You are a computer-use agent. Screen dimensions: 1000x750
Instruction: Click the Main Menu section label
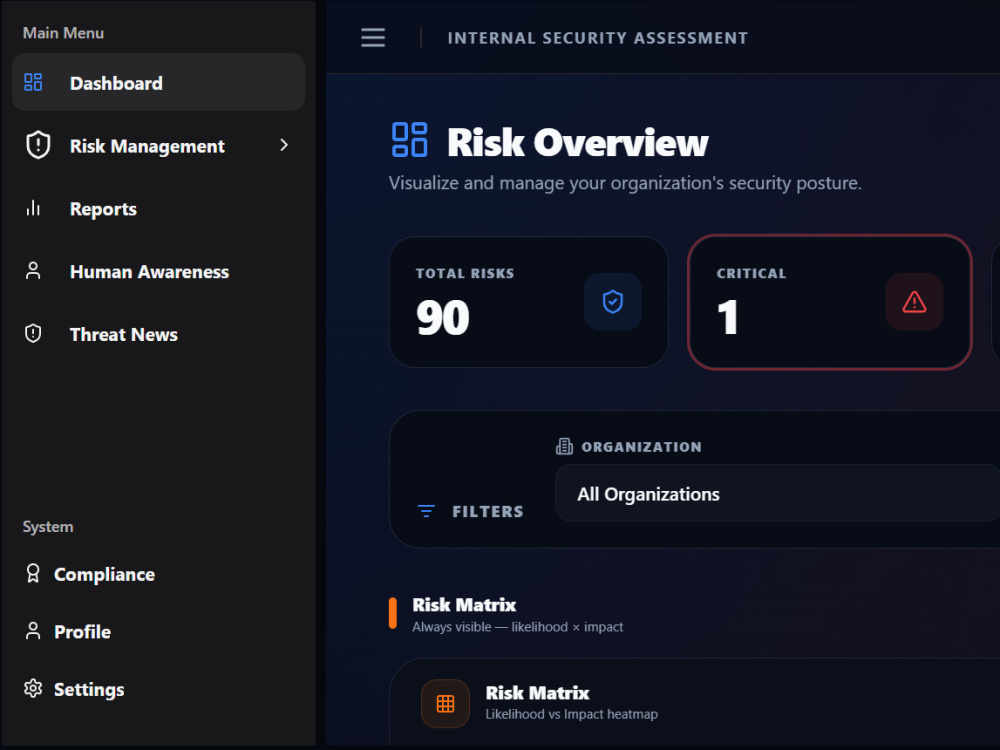(x=63, y=33)
